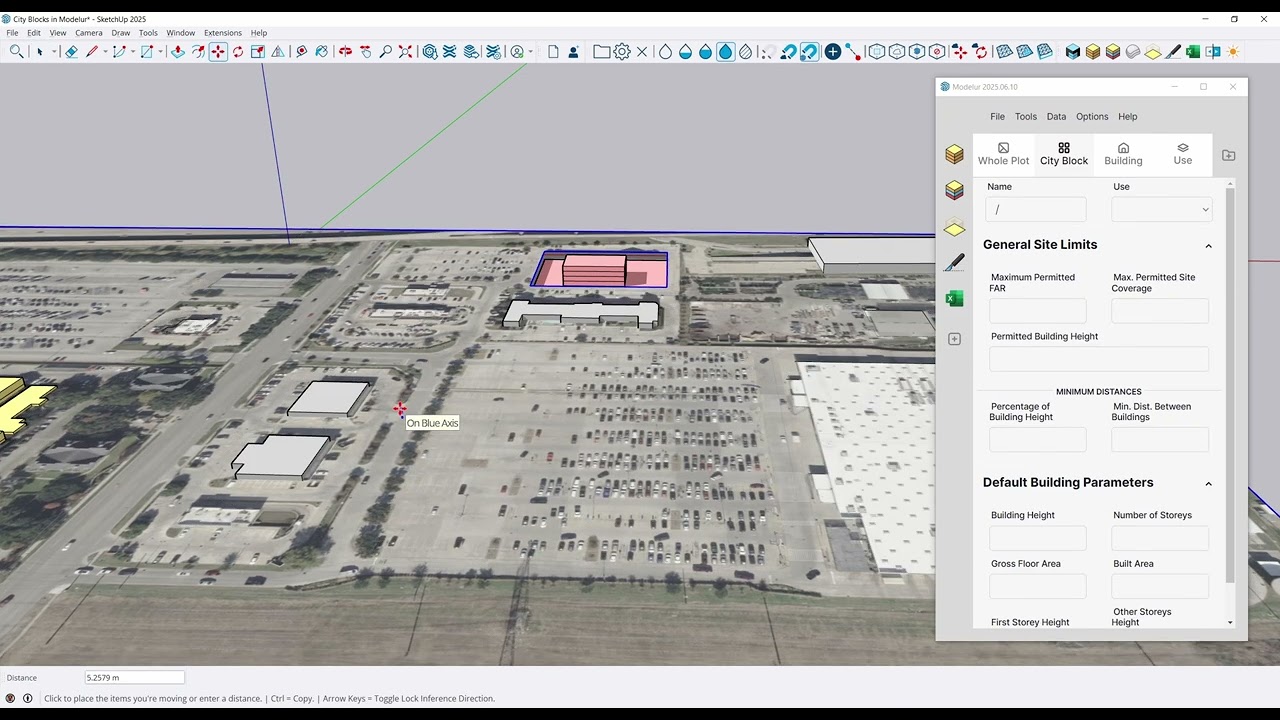1280x720 pixels.
Task: Open the Modelur Data menu
Action: coord(1056,117)
